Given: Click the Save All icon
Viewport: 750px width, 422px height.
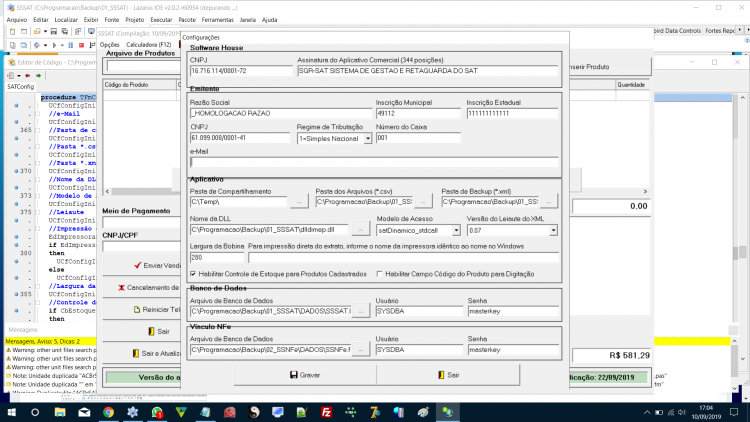Looking at the screenshot, I should pyautogui.click(x=65, y=32).
